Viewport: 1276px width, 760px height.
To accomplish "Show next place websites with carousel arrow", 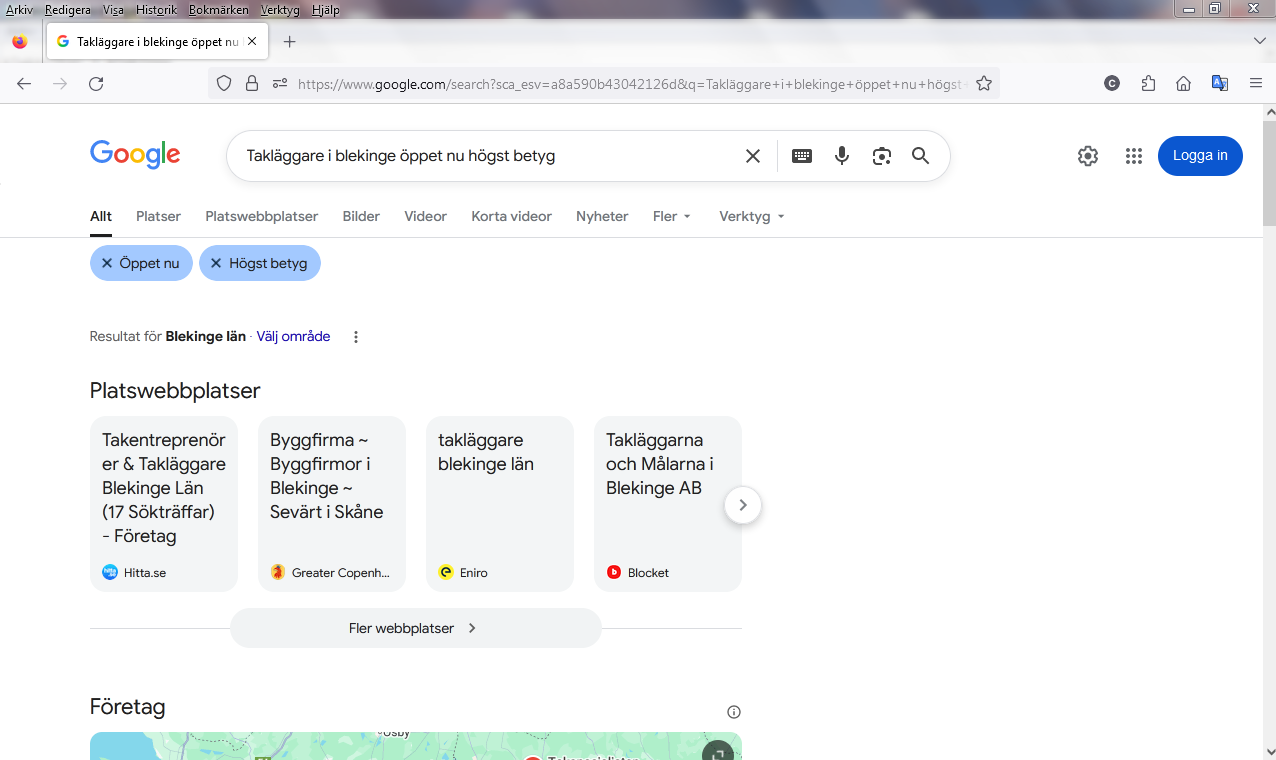I will tap(742, 505).
